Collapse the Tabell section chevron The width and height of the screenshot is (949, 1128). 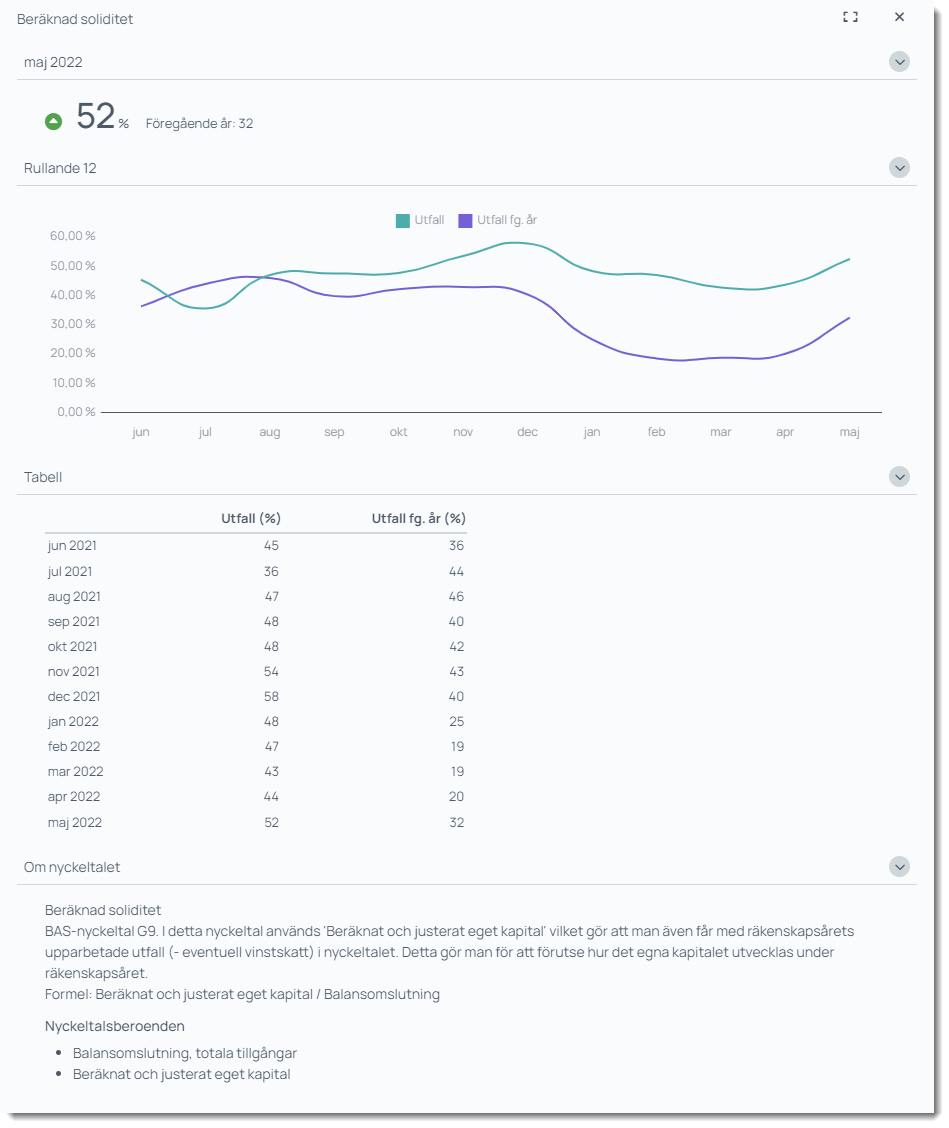tap(899, 477)
